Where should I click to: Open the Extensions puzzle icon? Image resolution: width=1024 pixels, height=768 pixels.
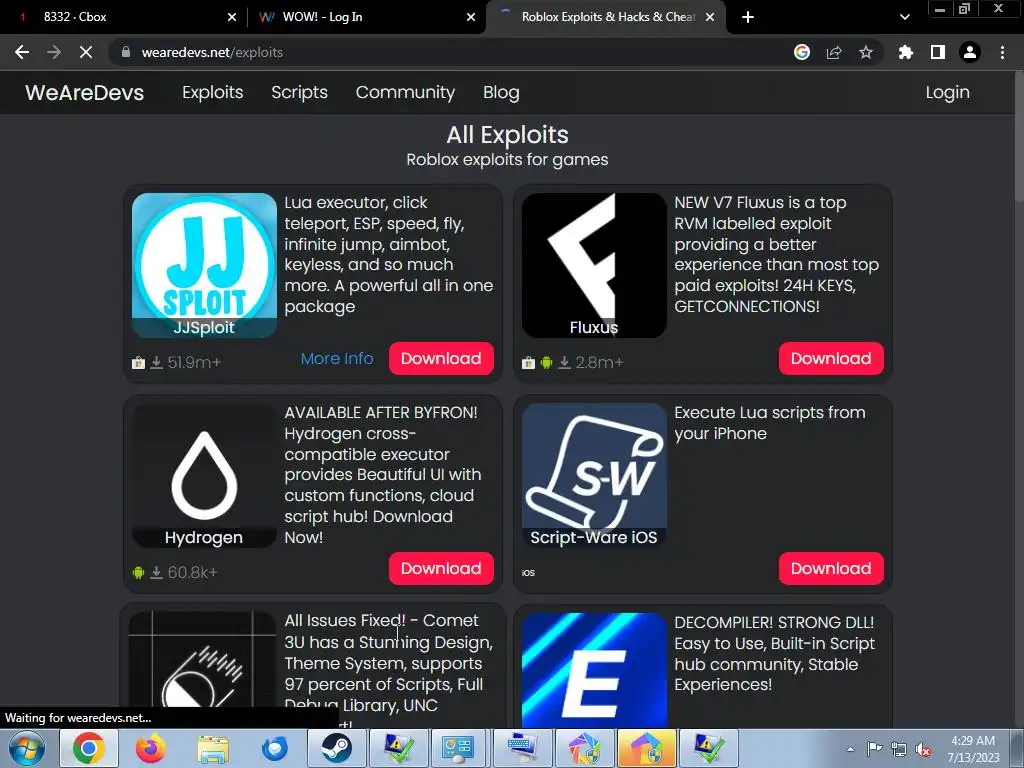click(905, 52)
